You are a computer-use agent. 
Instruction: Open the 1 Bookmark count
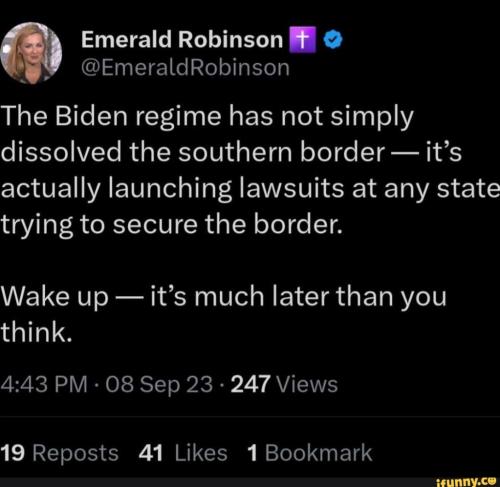[310, 453]
